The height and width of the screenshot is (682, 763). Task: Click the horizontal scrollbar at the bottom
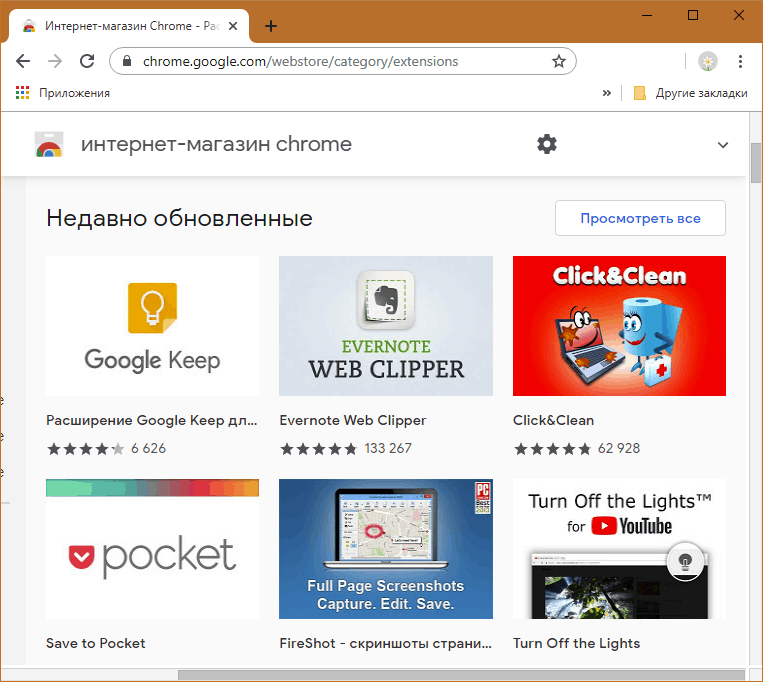click(461, 675)
